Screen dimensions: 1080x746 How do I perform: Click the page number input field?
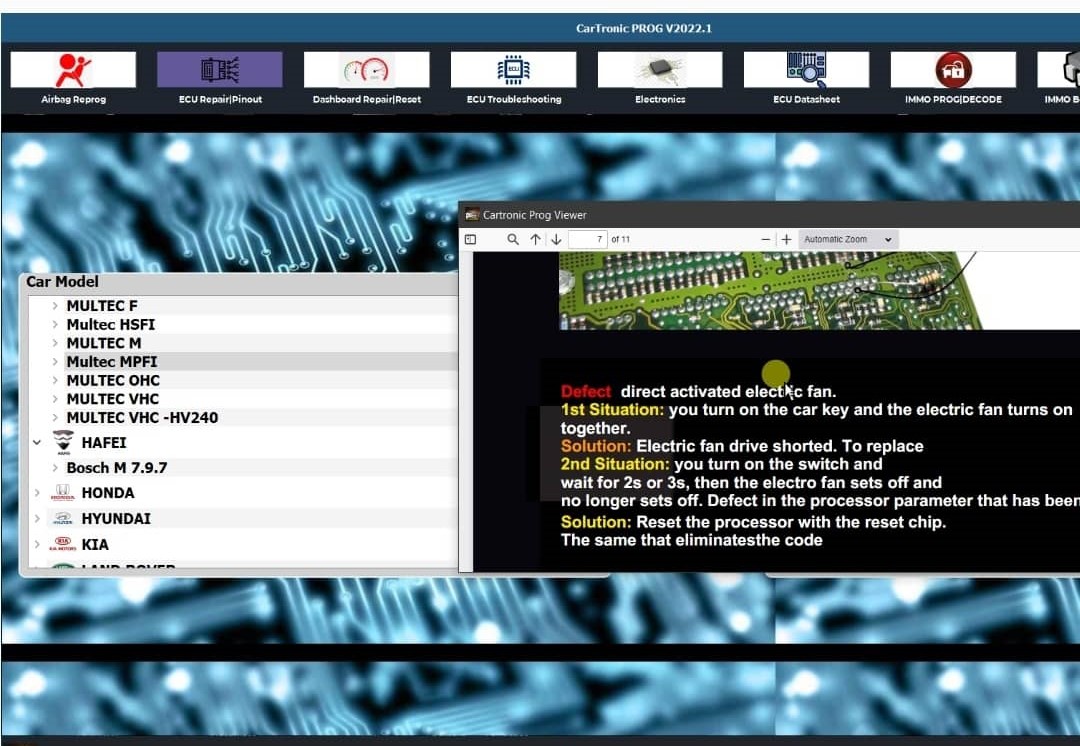pyautogui.click(x=588, y=240)
